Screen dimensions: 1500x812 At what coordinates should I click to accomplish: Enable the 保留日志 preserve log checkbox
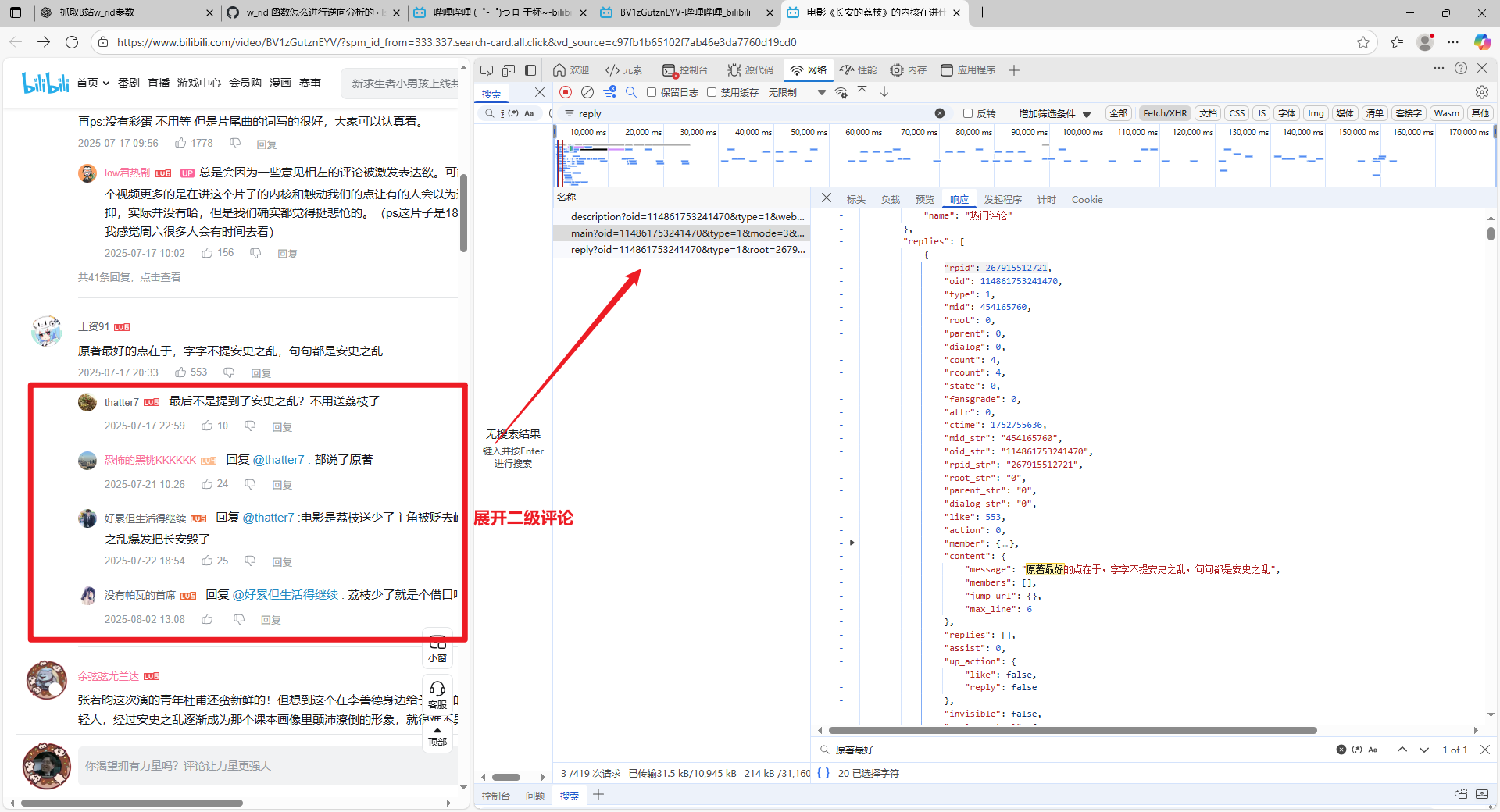(652, 92)
